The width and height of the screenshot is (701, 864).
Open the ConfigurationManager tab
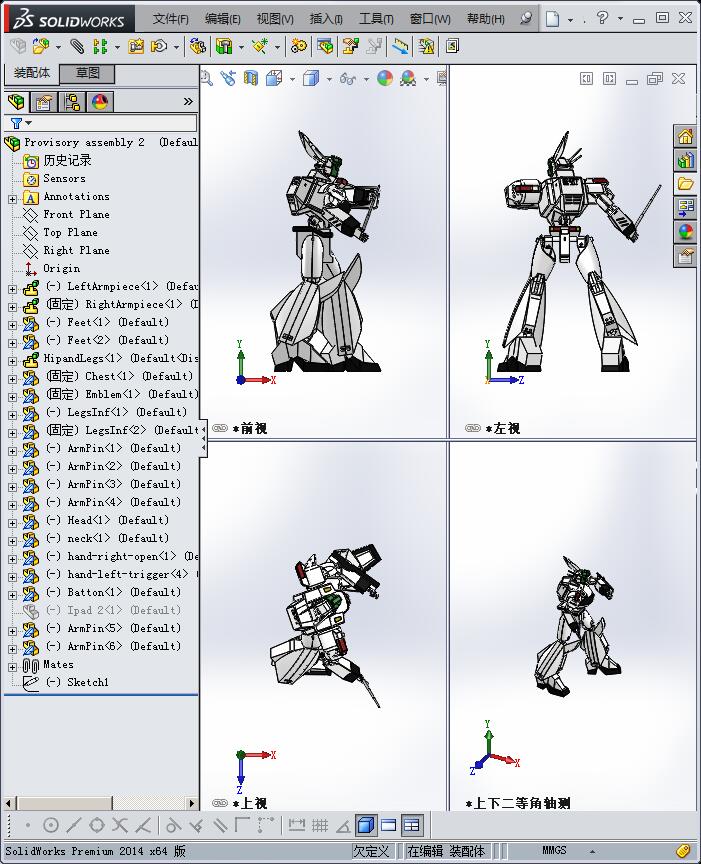tap(72, 102)
